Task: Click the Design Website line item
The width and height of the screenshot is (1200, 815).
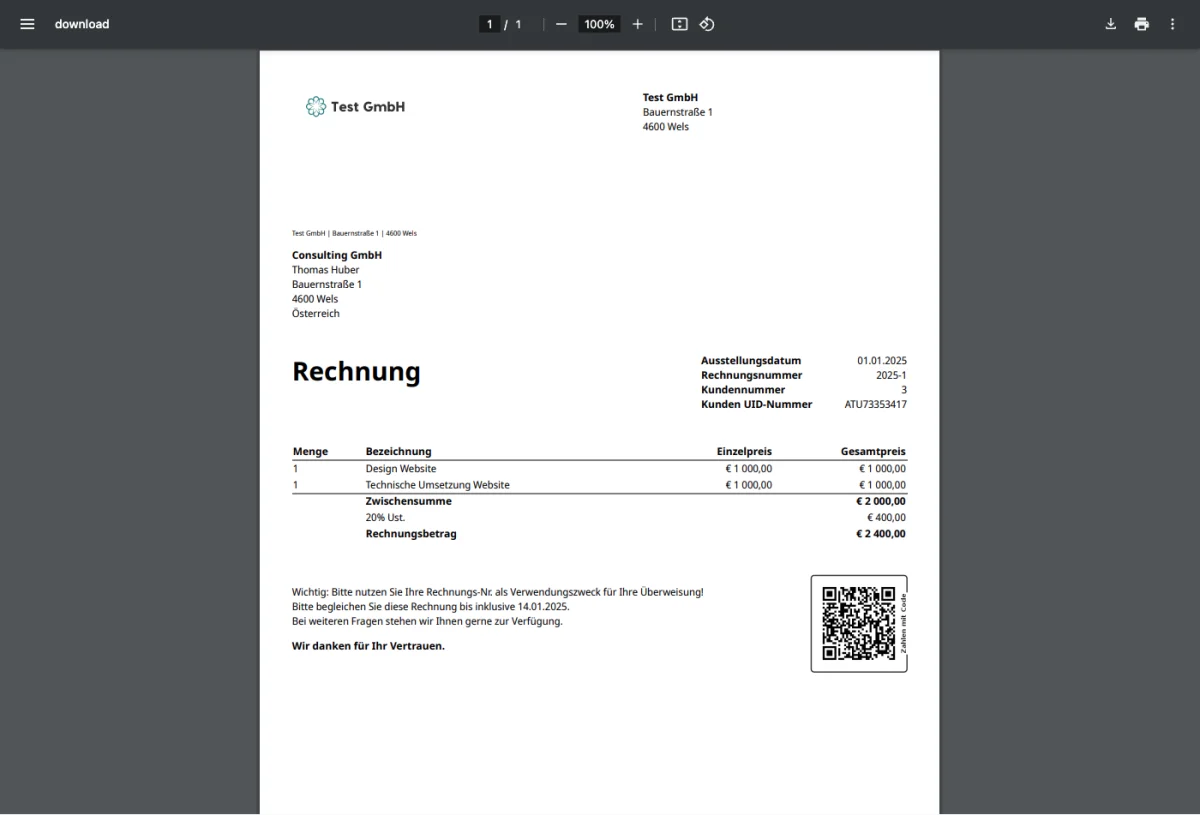Action: [401, 468]
